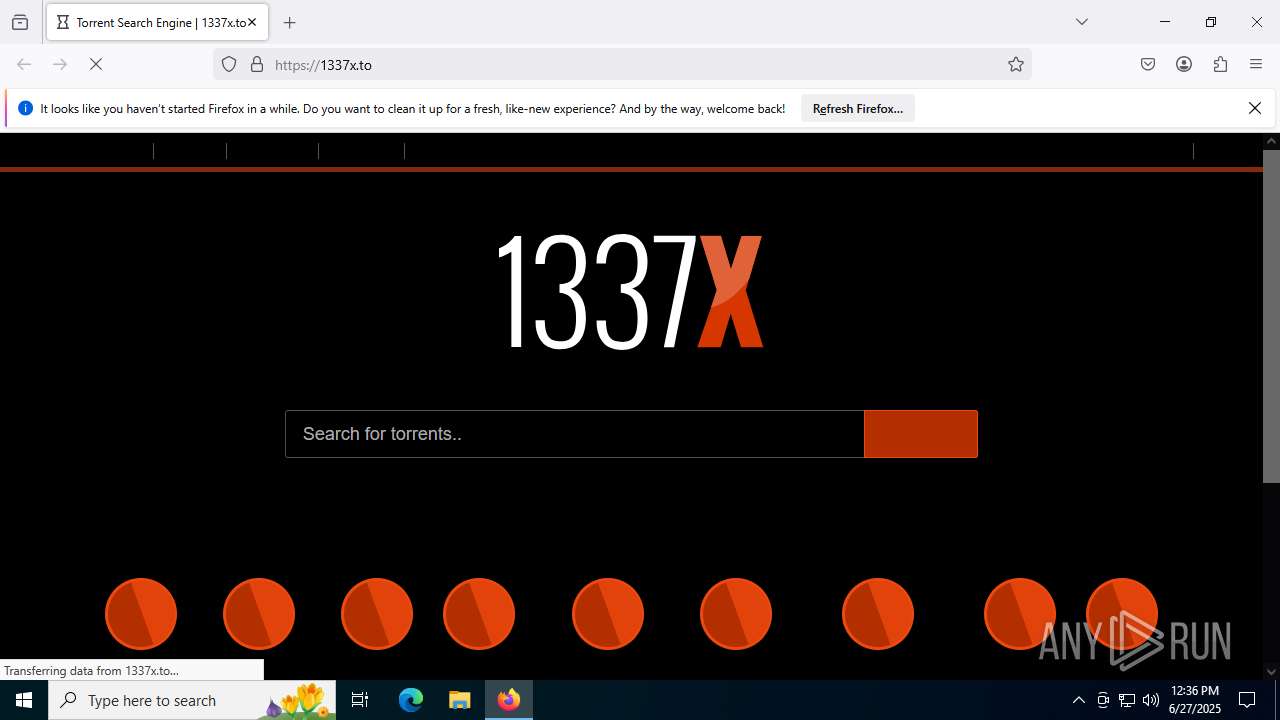The image size is (1280, 720).
Task: Open Firefox View recent browsing icon
Action: pos(20,22)
